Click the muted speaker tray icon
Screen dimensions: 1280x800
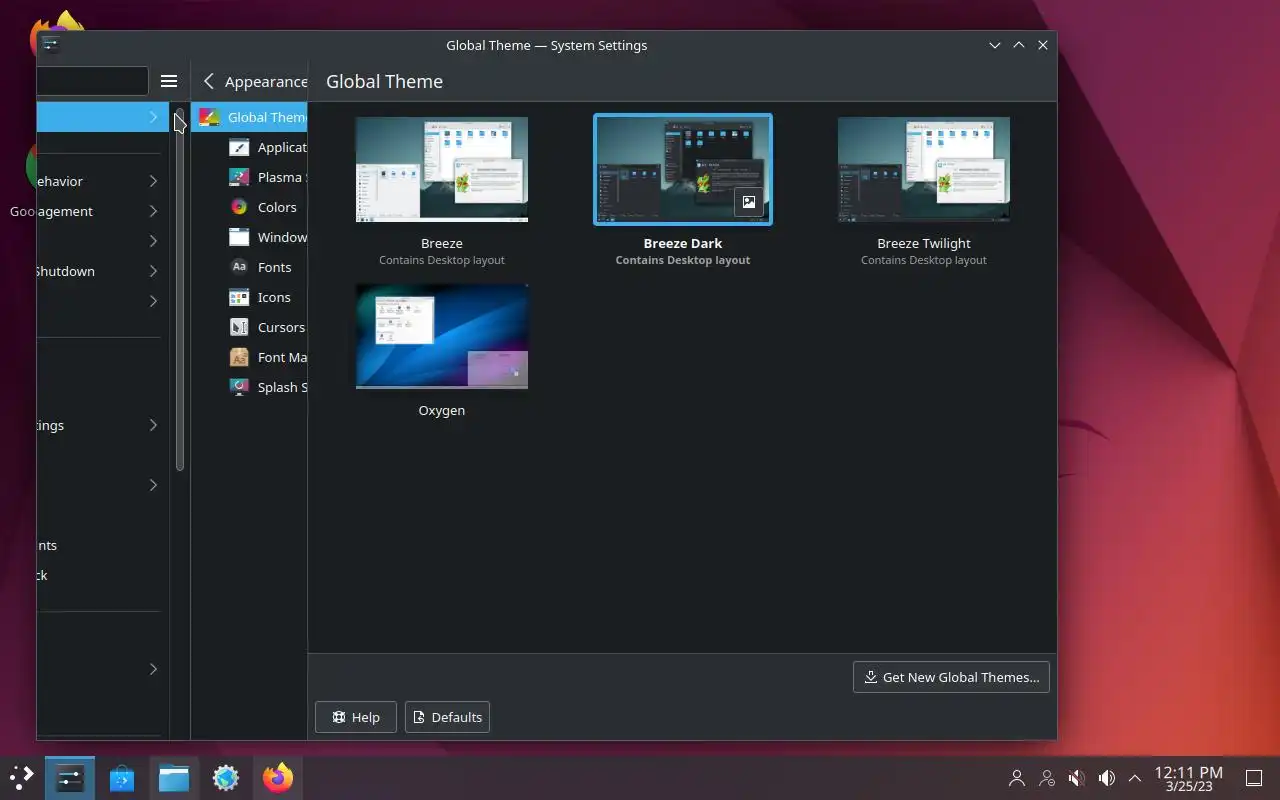1077,778
